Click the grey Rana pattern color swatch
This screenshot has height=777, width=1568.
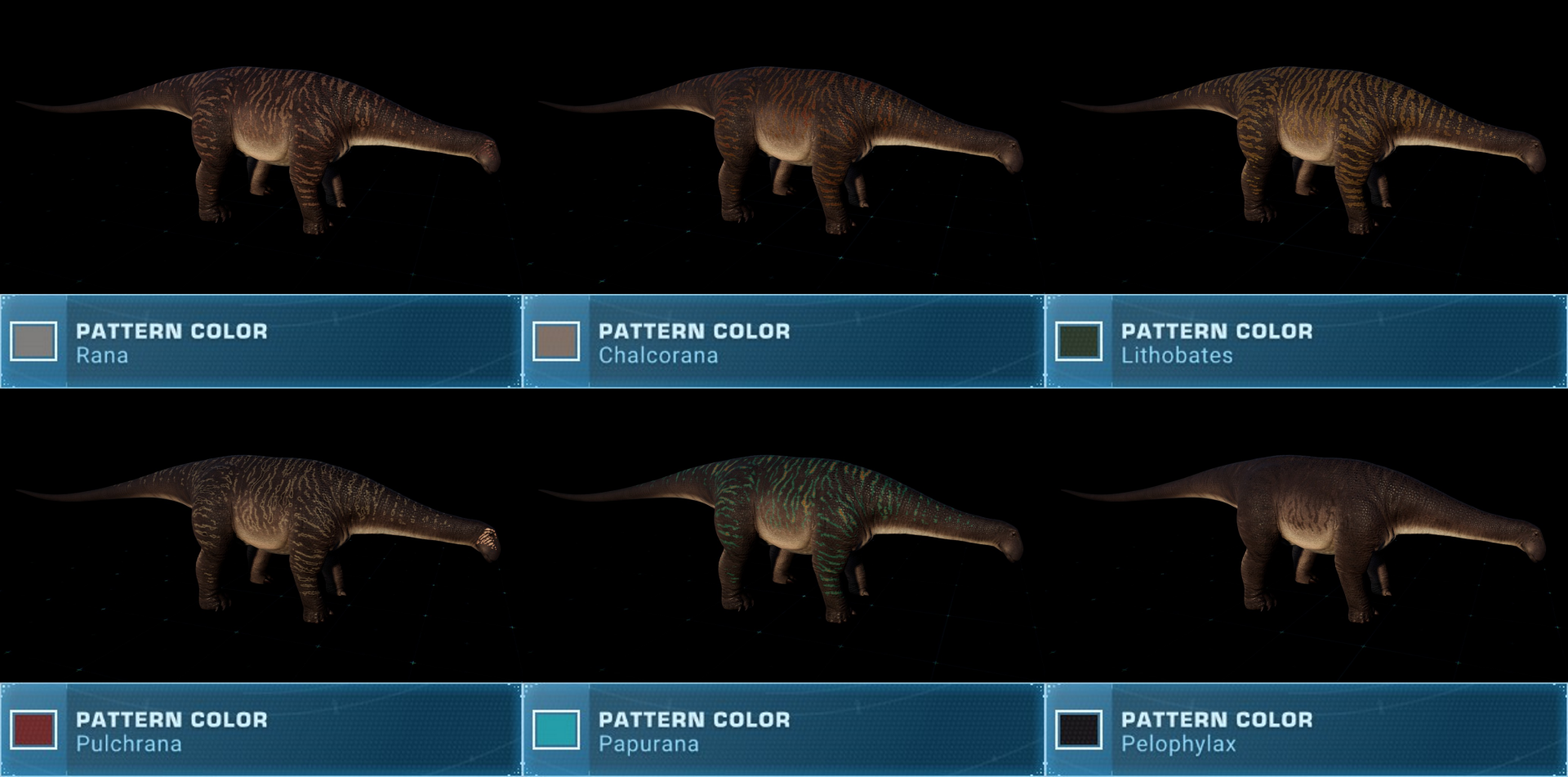click(33, 341)
